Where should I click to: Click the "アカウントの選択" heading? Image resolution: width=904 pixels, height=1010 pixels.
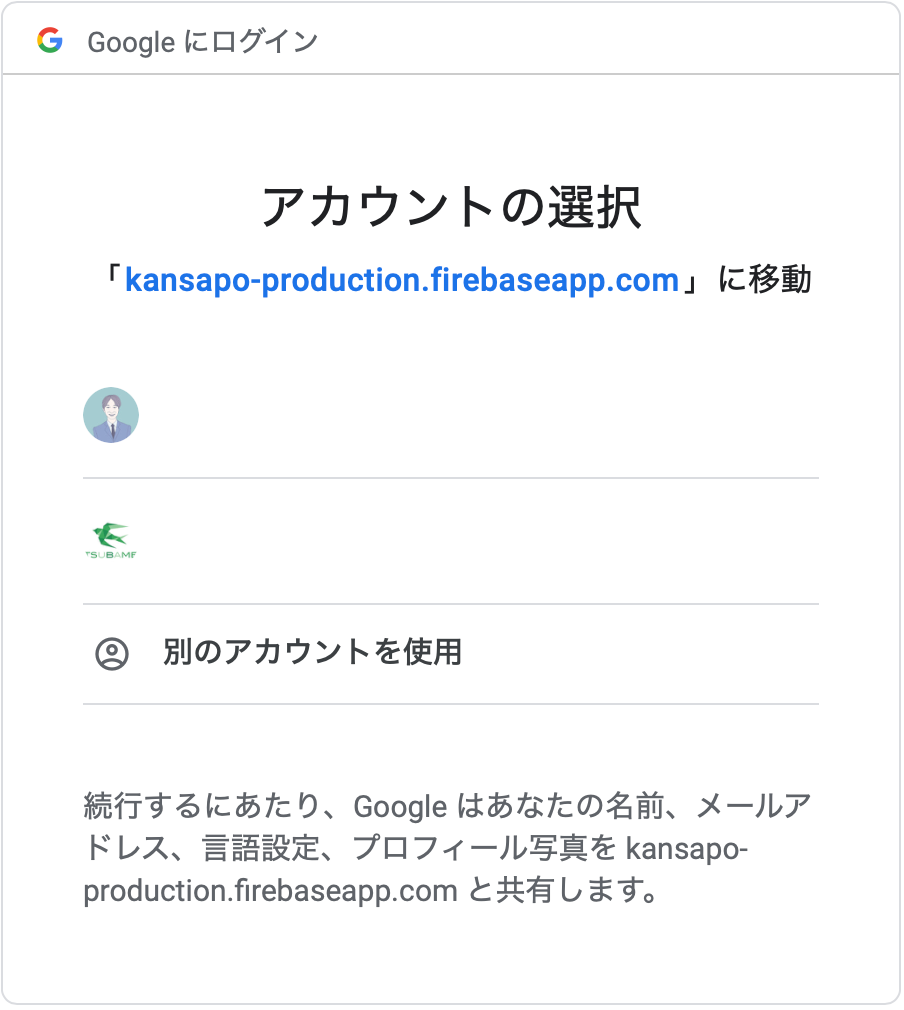pyautogui.click(x=451, y=208)
